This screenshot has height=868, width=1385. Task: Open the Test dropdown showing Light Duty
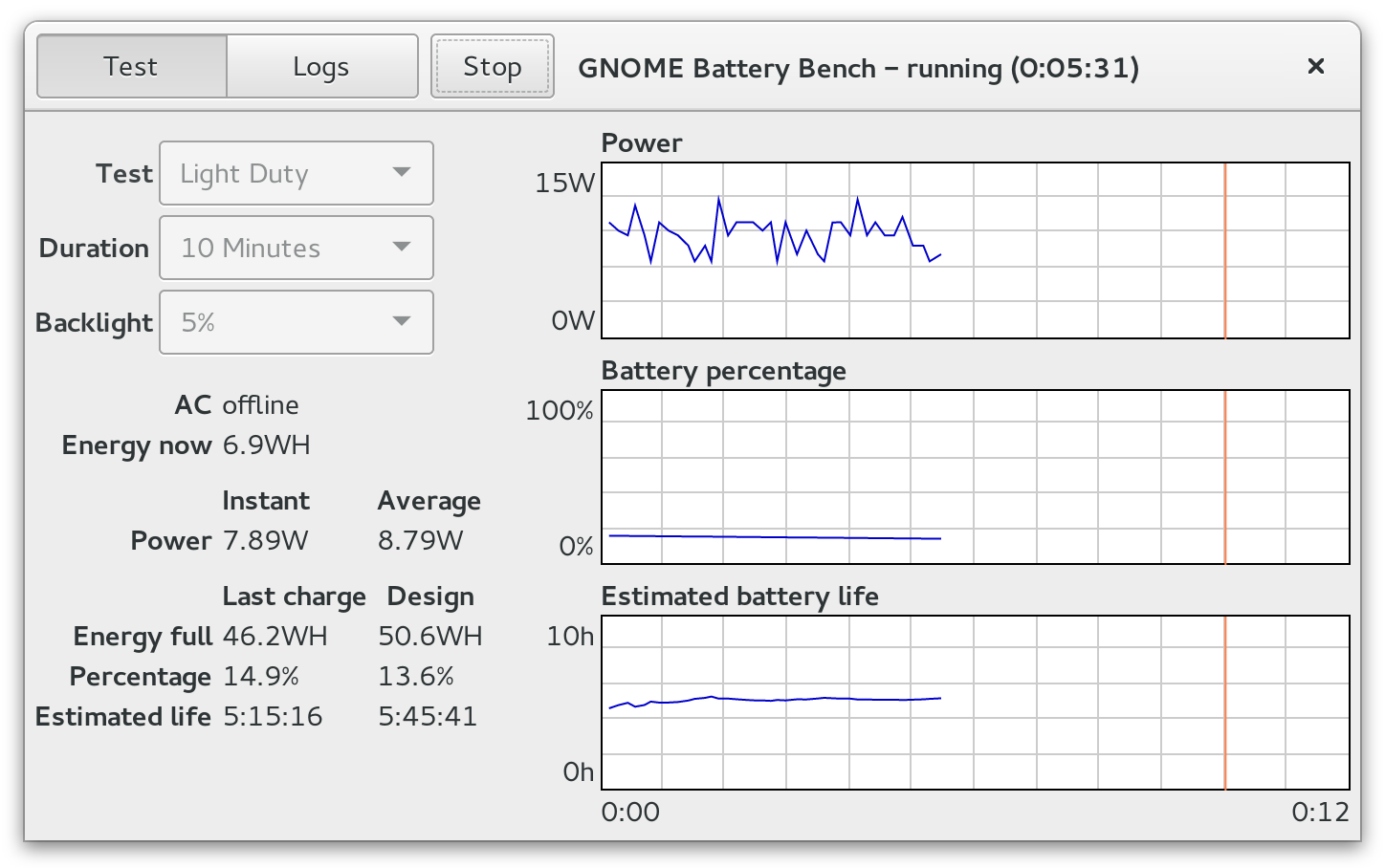click(x=296, y=173)
